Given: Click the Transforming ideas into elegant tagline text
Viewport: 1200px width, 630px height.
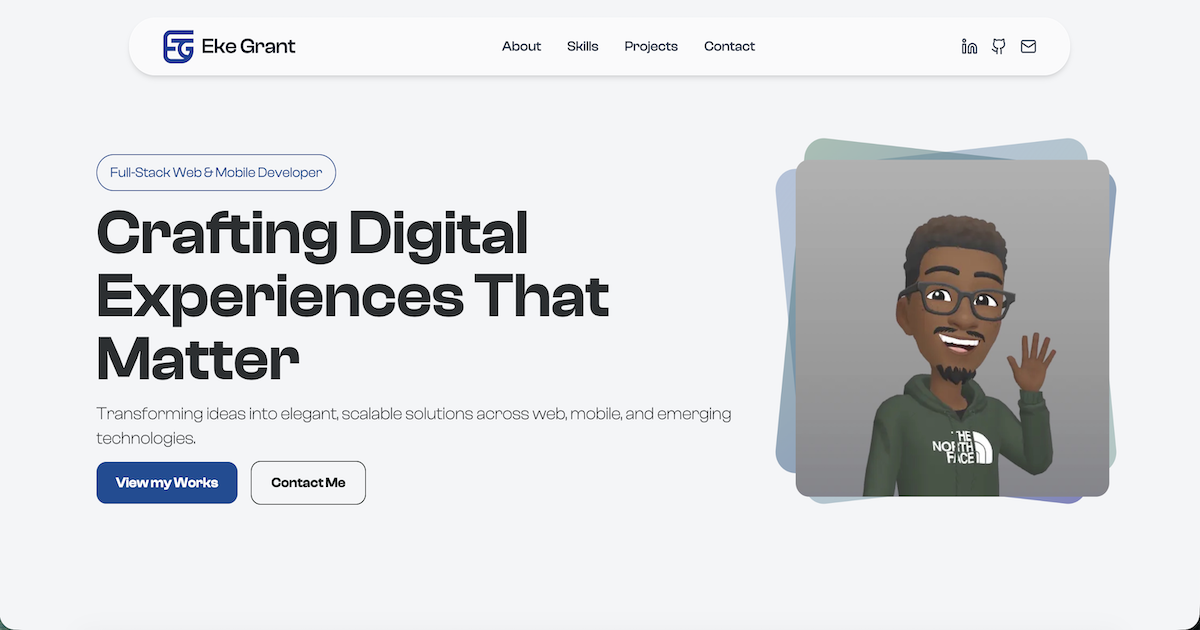Looking at the screenshot, I should pos(414,425).
